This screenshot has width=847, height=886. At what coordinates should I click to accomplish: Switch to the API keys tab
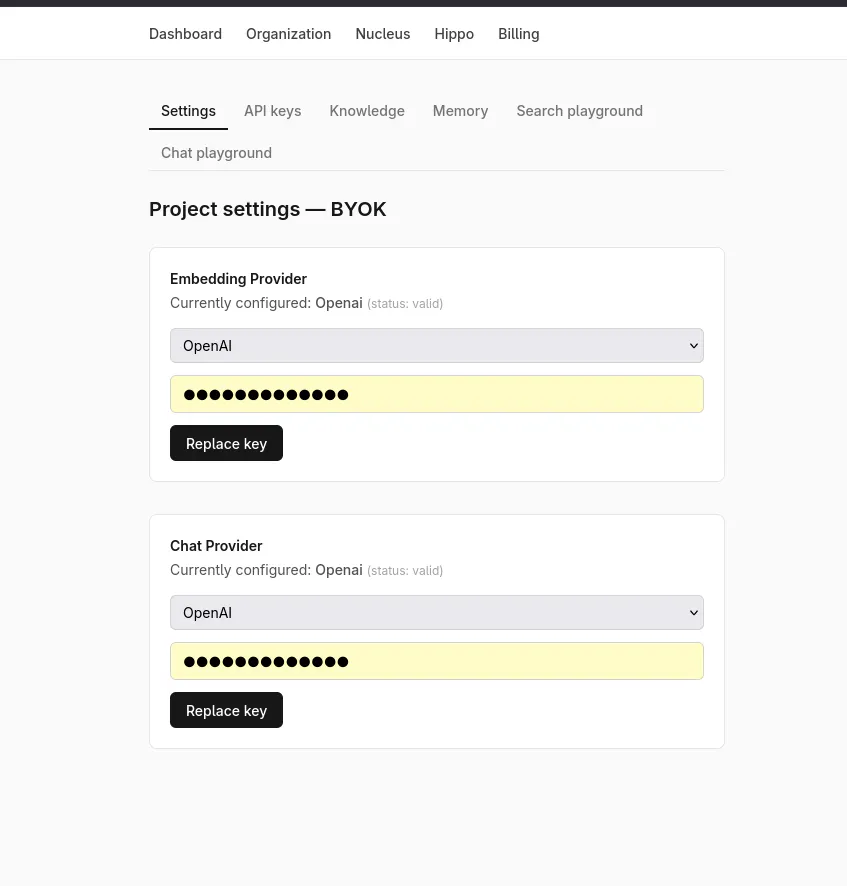[x=272, y=111]
